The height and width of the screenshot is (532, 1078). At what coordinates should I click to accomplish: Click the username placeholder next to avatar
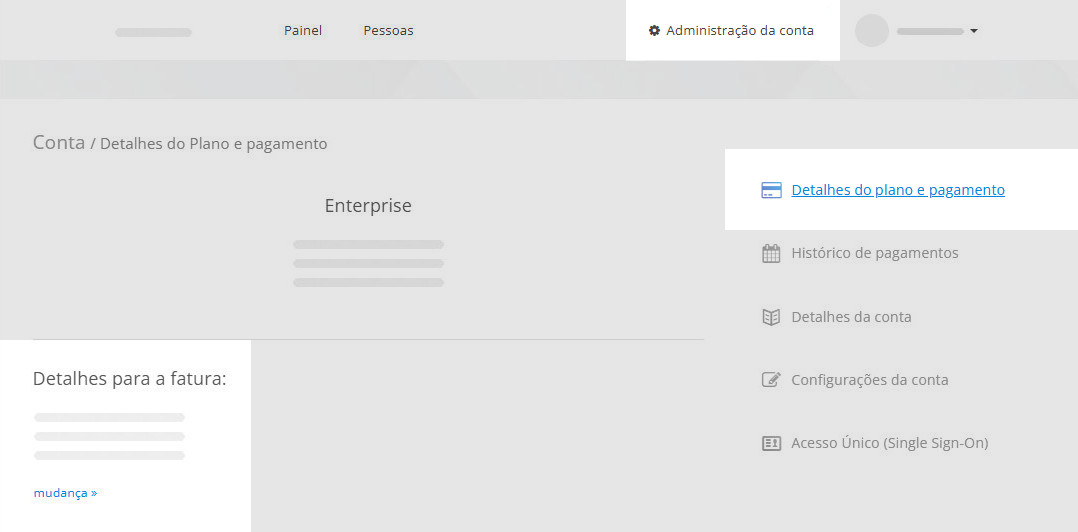pos(930,32)
